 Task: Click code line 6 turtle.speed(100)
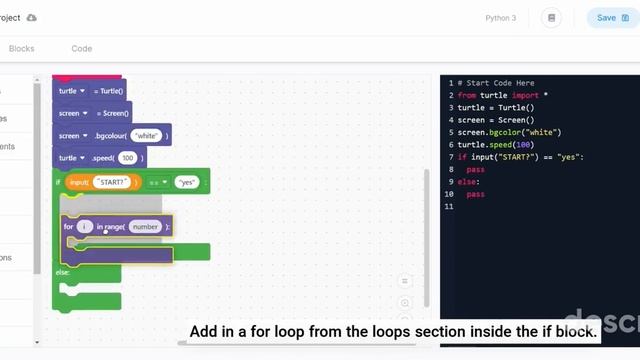coord(496,145)
